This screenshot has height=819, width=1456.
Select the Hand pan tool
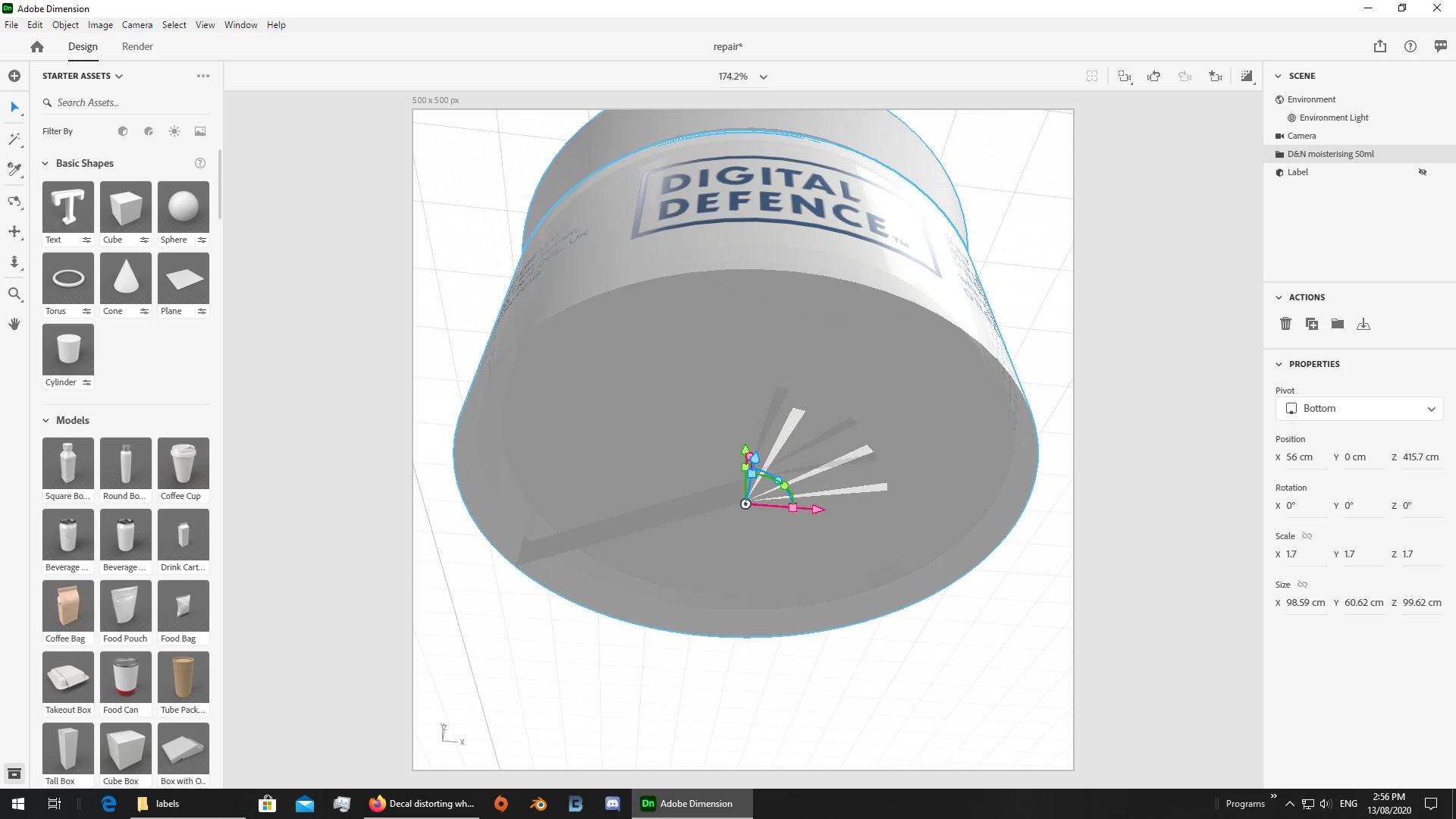(14, 324)
